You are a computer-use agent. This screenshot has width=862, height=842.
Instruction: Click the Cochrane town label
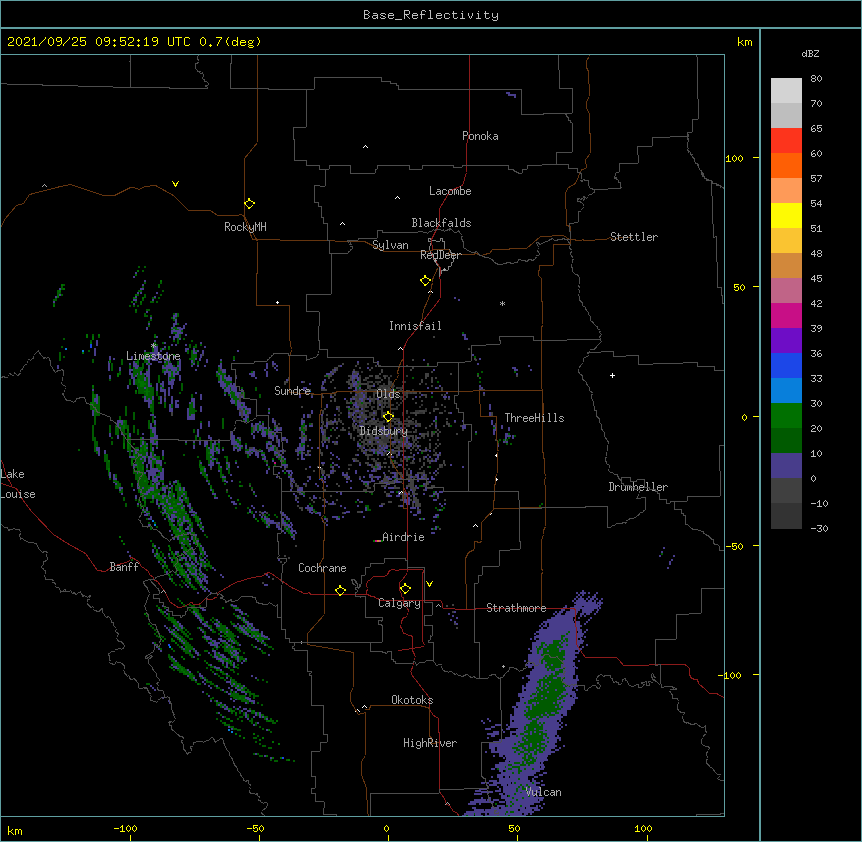click(322, 568)
